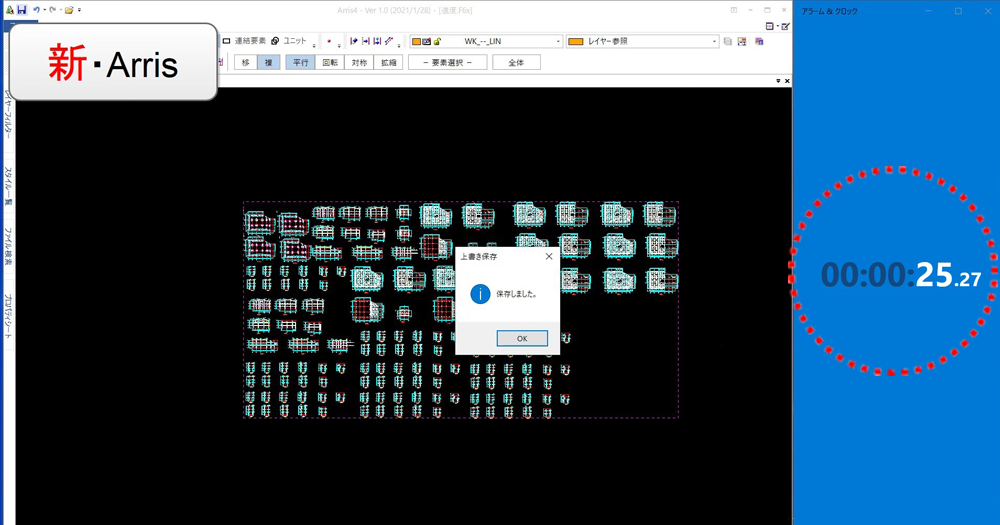1000x525 pixels.
Task: Click the ユニット toolbar icon
Action: 275,41
